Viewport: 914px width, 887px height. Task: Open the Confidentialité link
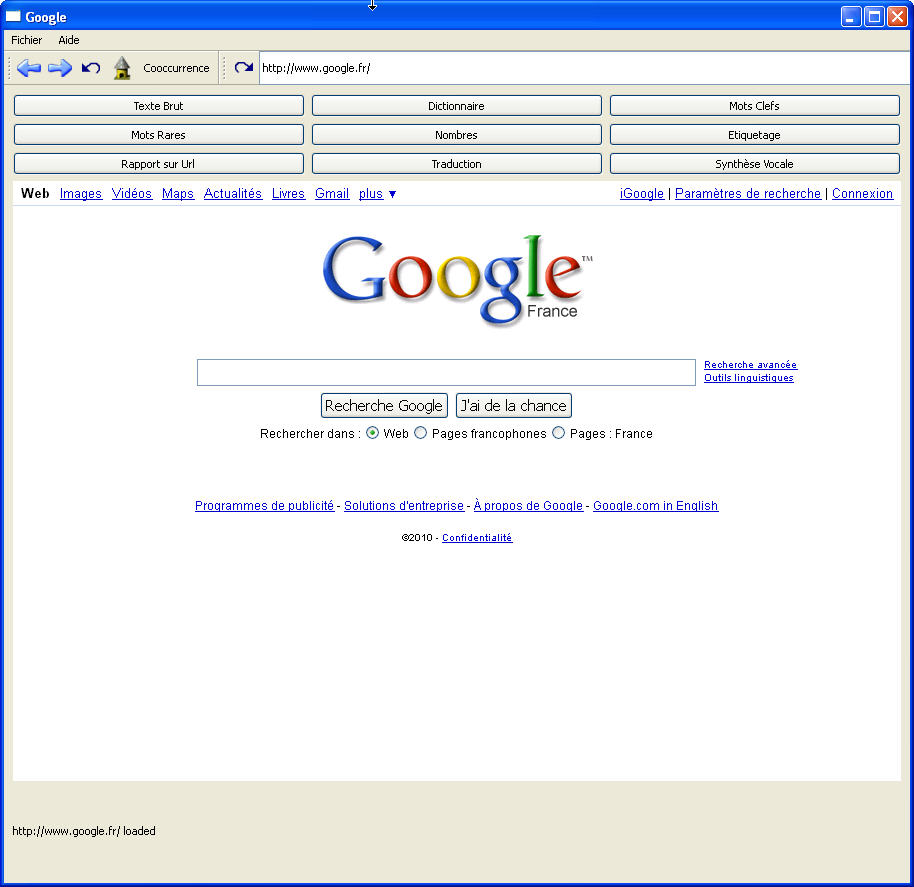coord(477,537)
